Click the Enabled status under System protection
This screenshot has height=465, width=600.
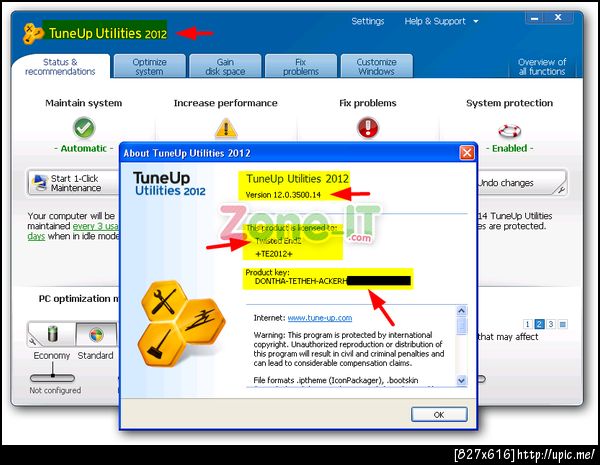tap(509, 148)
